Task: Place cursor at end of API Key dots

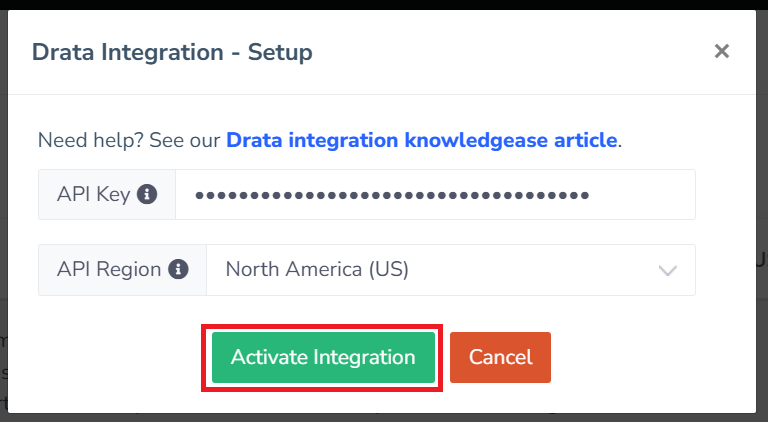Action: pos(591,194)
